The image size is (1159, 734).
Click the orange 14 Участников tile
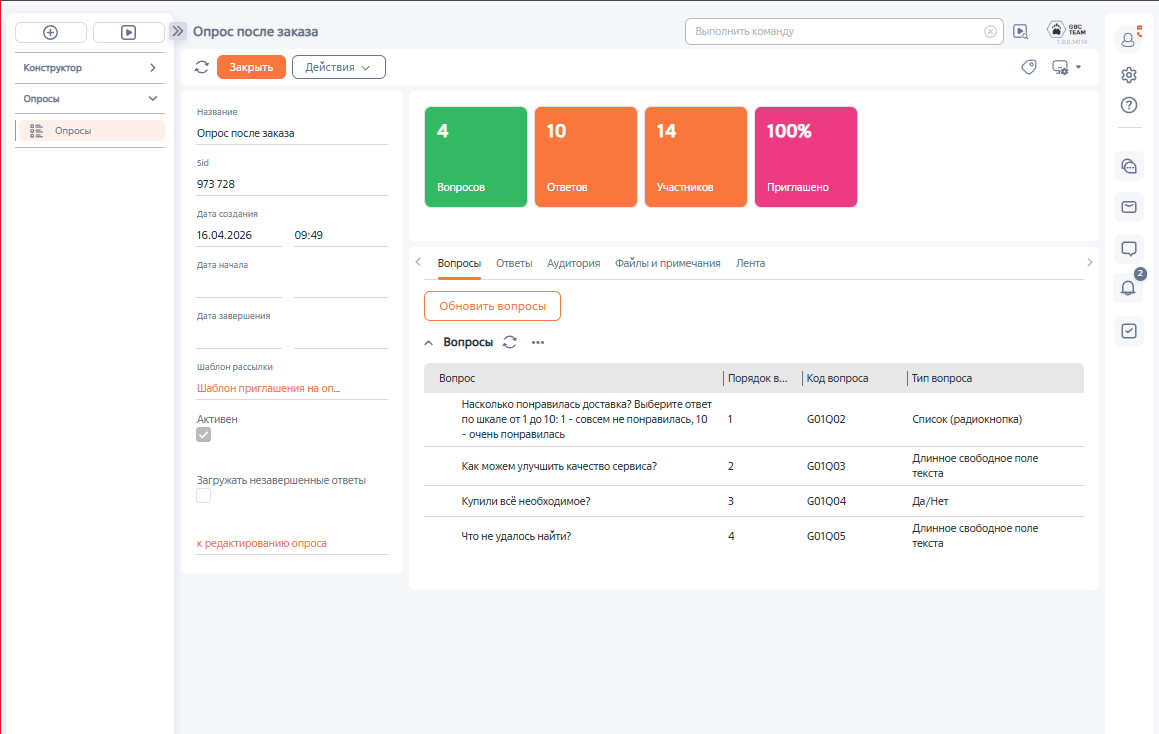point(696,157)
